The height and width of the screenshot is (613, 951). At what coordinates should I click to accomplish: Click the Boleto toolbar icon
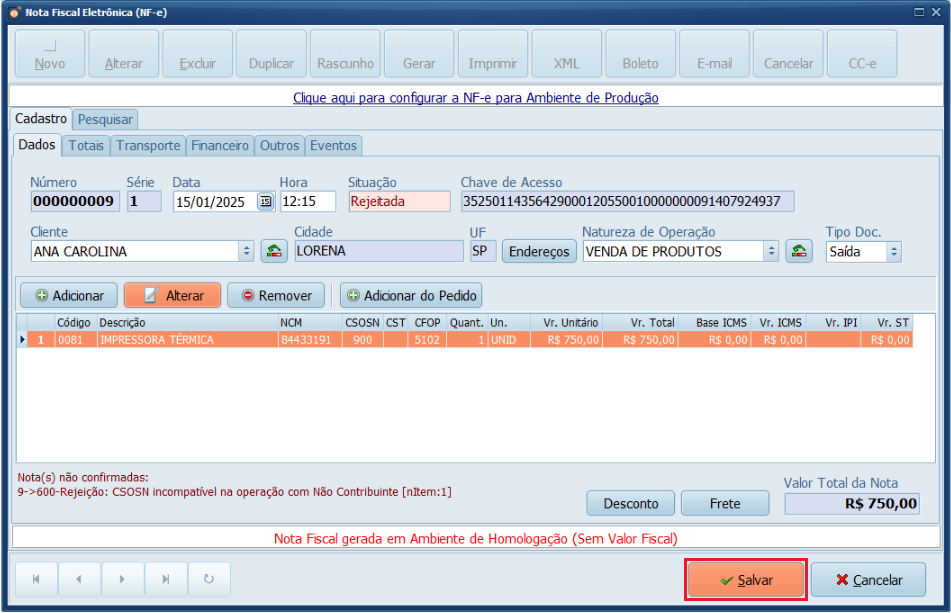(640, 56)
